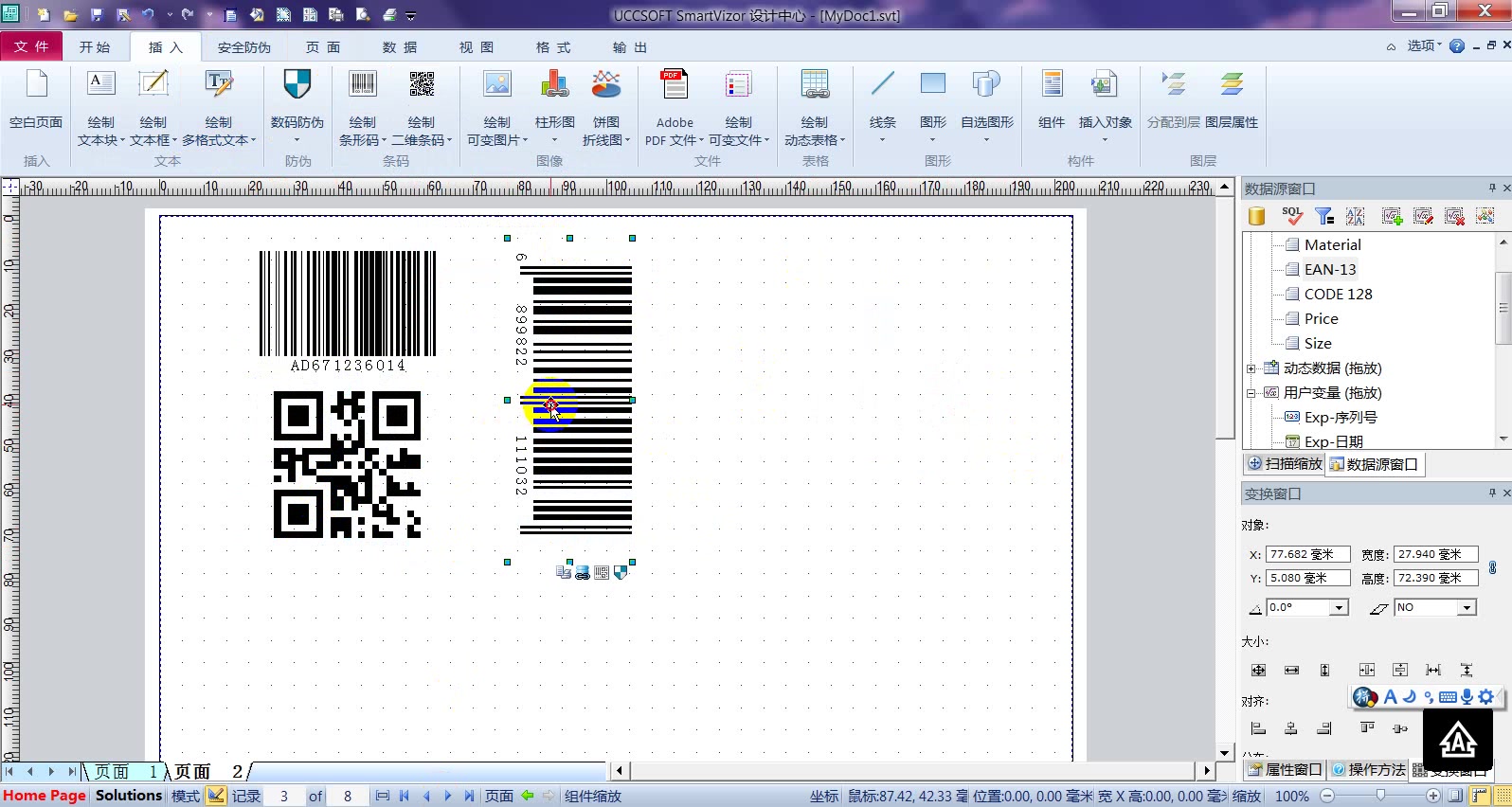Click the Adobe PDF file tool
This screenshot has height=807, width=1512.
tap(675, 107)
